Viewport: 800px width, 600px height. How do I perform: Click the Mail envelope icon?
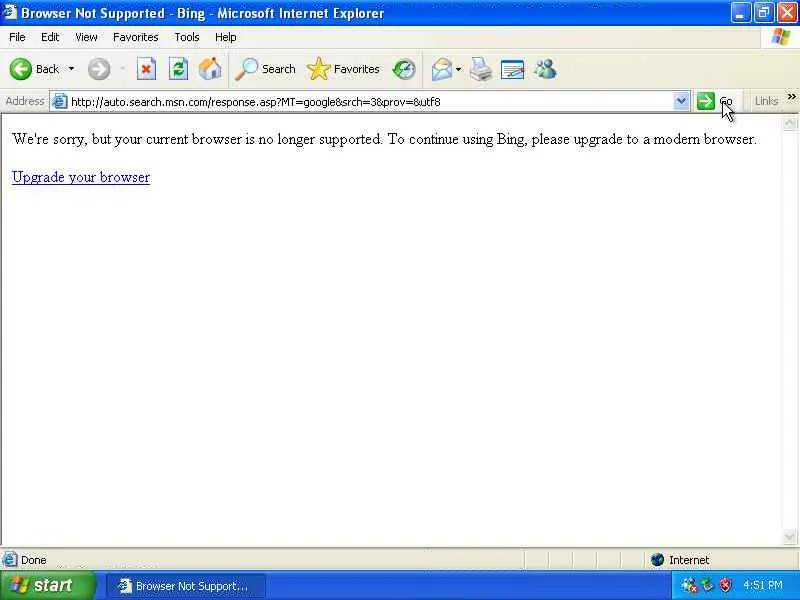click(x=442, y=69)
